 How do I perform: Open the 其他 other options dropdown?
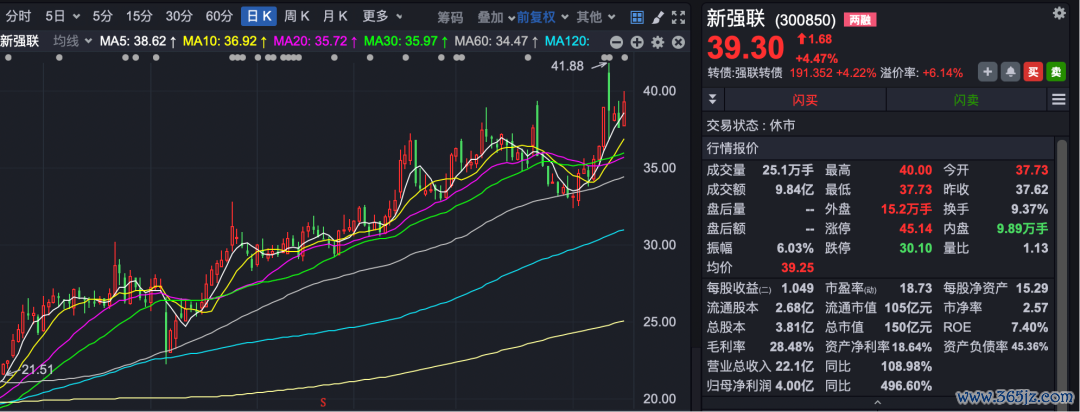click(x=595, y=17)
